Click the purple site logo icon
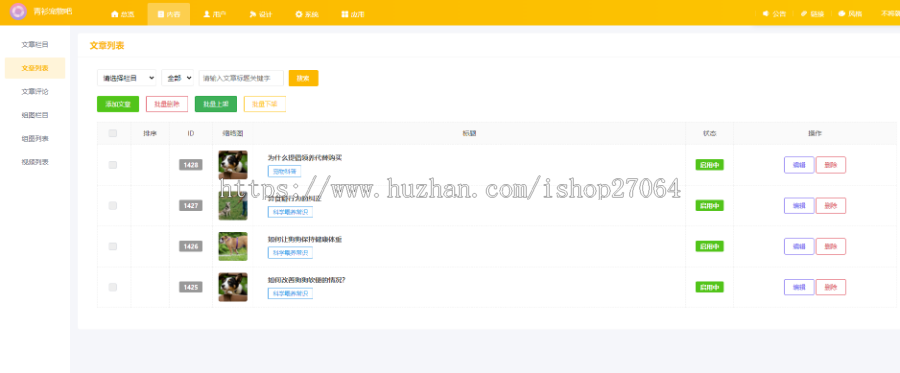The height and width of the screenshot is (373, 900). pyautogui.click(x=18, y=11)
